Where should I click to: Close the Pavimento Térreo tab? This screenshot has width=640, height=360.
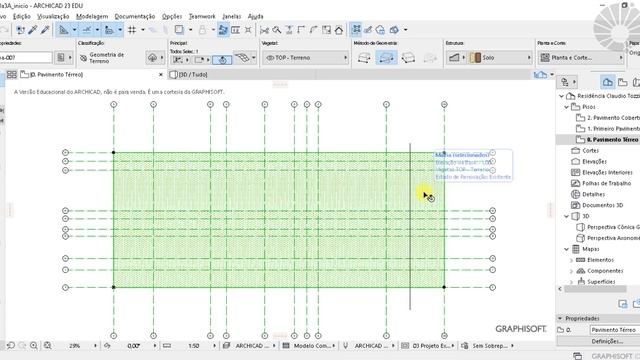click(160, 75)
